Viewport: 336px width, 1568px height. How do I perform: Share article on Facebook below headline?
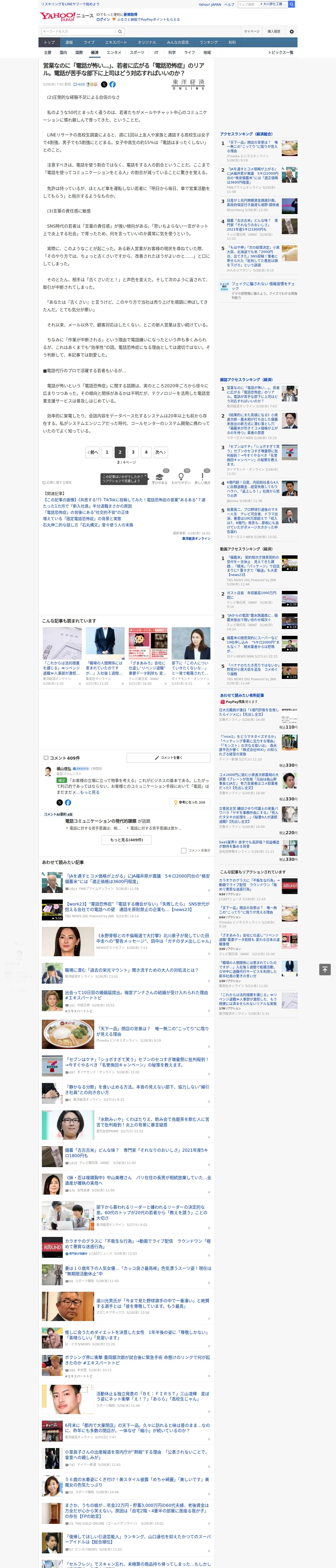pos(112,85)
